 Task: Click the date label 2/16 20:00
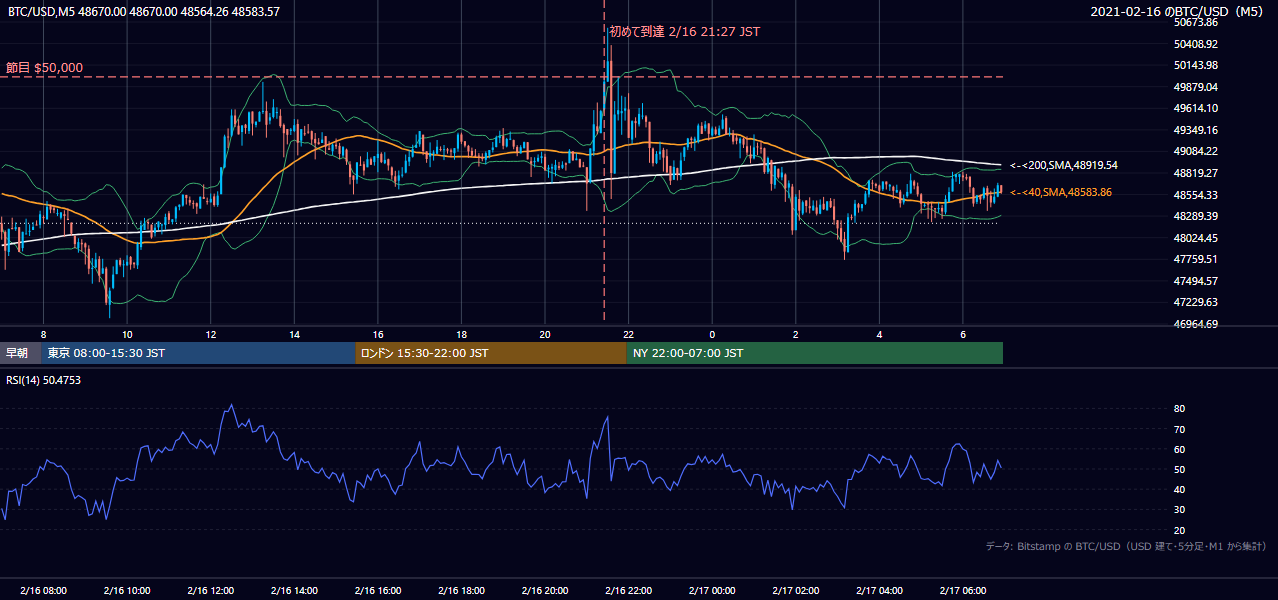point(544,591)
